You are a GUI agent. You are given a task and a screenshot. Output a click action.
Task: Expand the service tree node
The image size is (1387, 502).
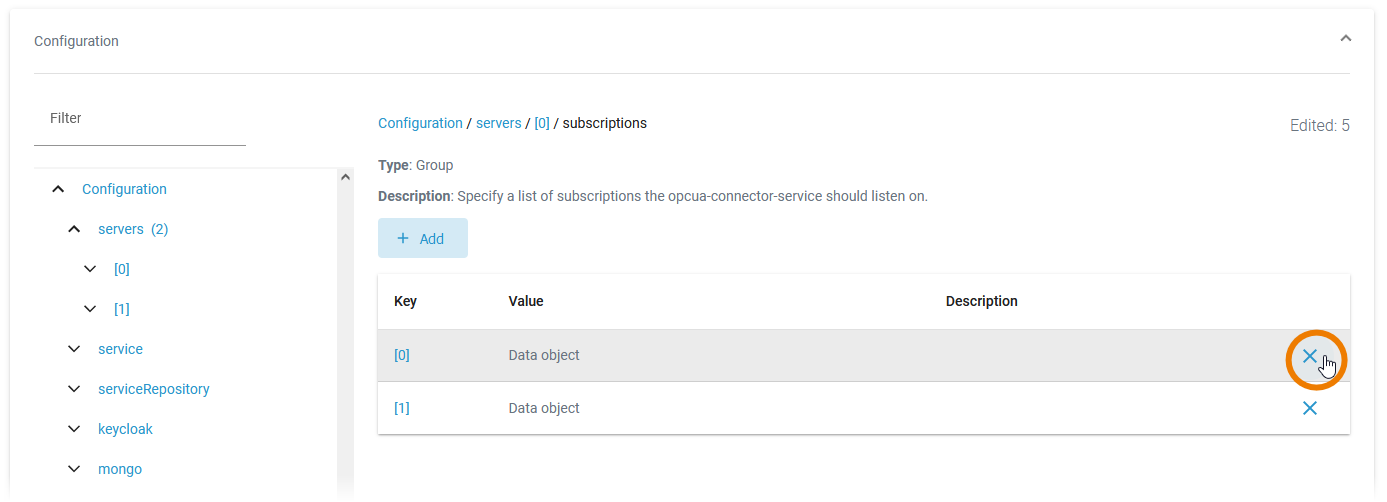tap(74, 349)
